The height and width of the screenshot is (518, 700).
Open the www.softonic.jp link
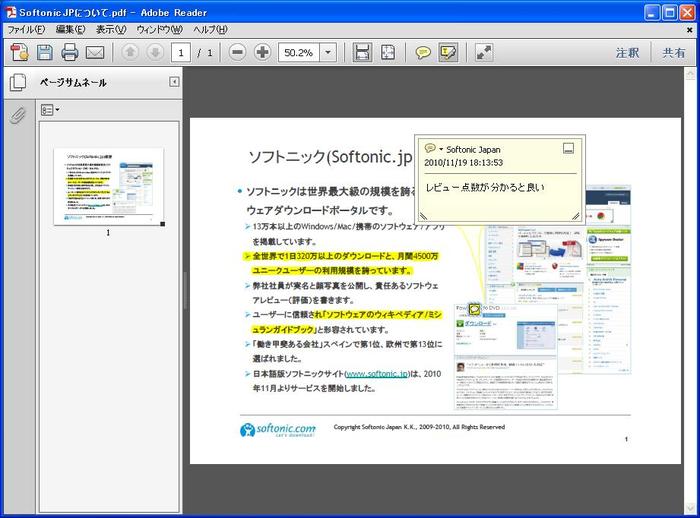point(377,374)
